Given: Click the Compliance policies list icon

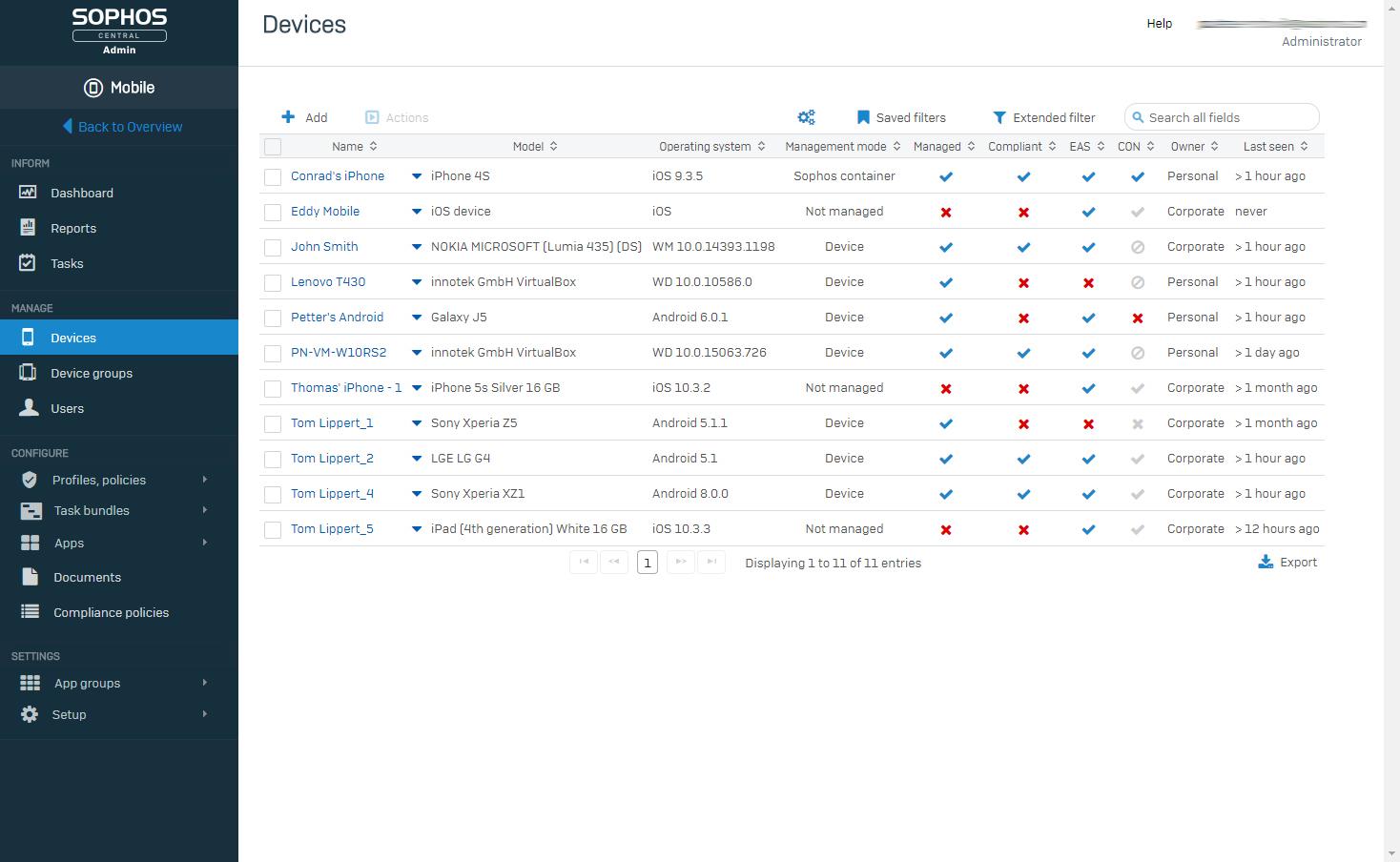Looking at the screenshot, I should (x=31, y=612).
